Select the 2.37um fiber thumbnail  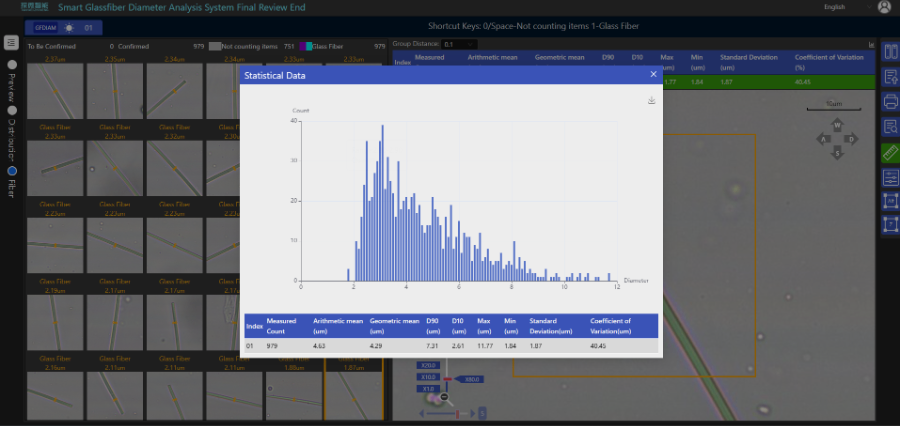pyautogui.click(x=55, y=90)
